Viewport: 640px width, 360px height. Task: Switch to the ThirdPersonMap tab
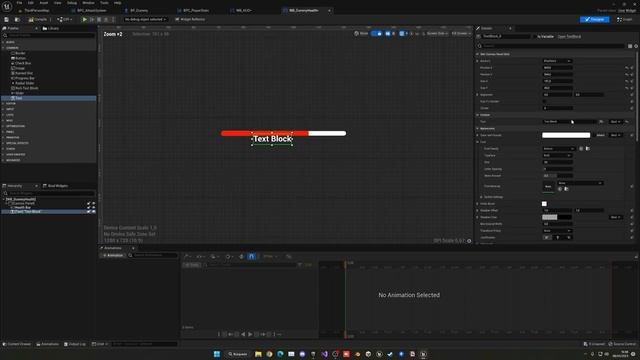point(37,10)
